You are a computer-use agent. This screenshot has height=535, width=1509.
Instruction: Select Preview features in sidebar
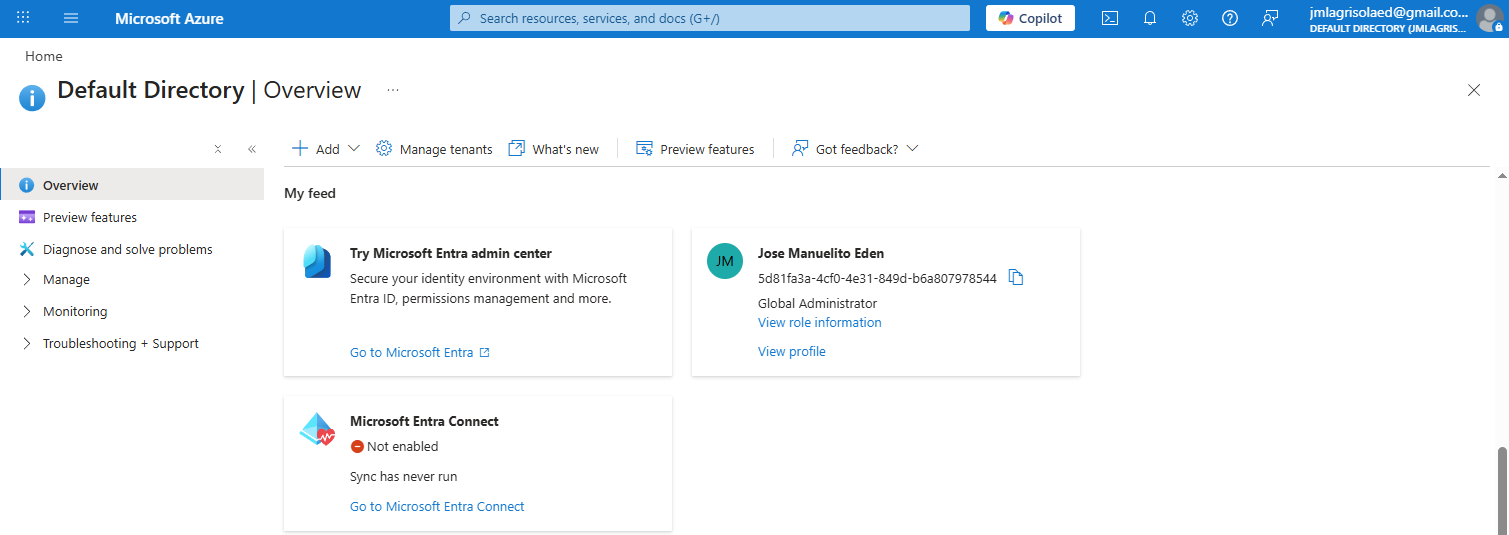point(90,218)
